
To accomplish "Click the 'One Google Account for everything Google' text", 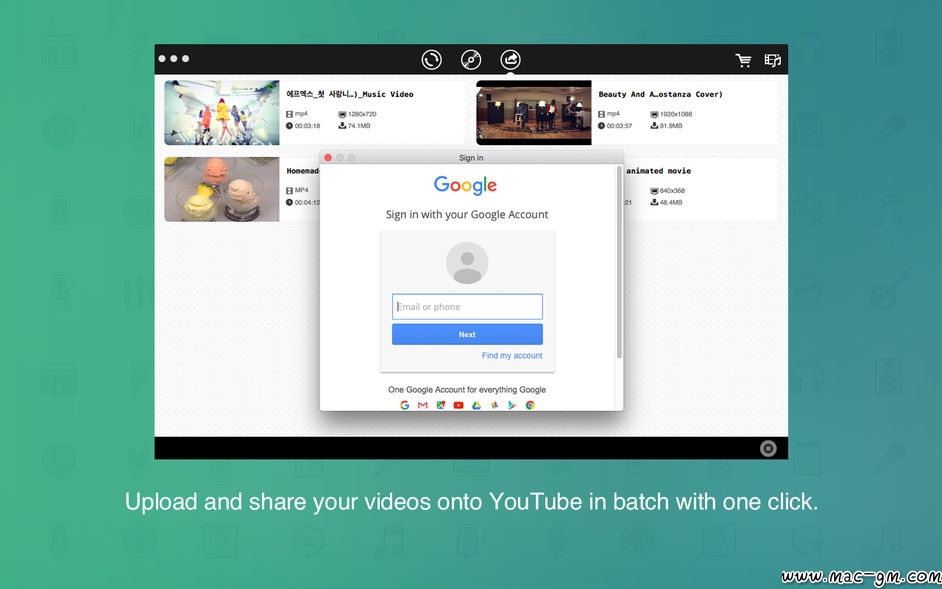I will [467, 389].
